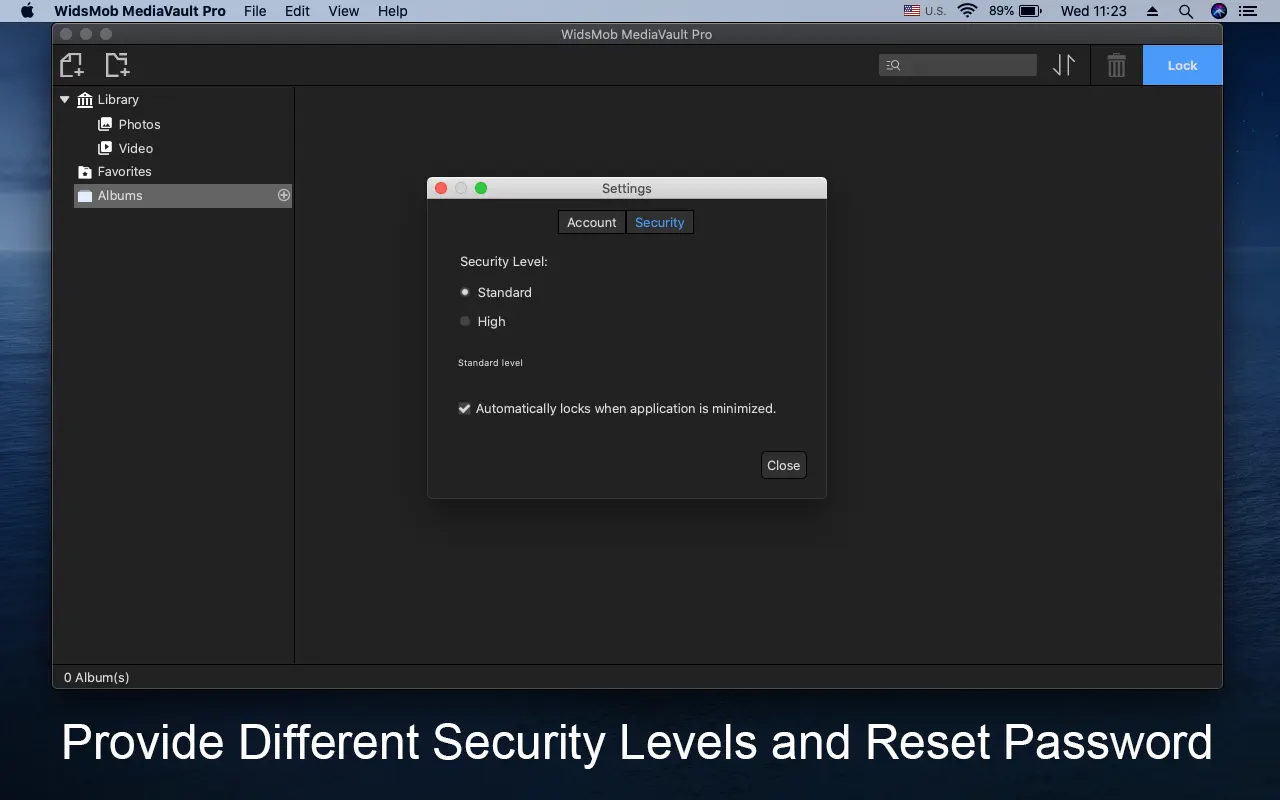The image size is (1280, 800).
Task: Click the 0 Album(s) status text
Action: (x=97, y=677)
